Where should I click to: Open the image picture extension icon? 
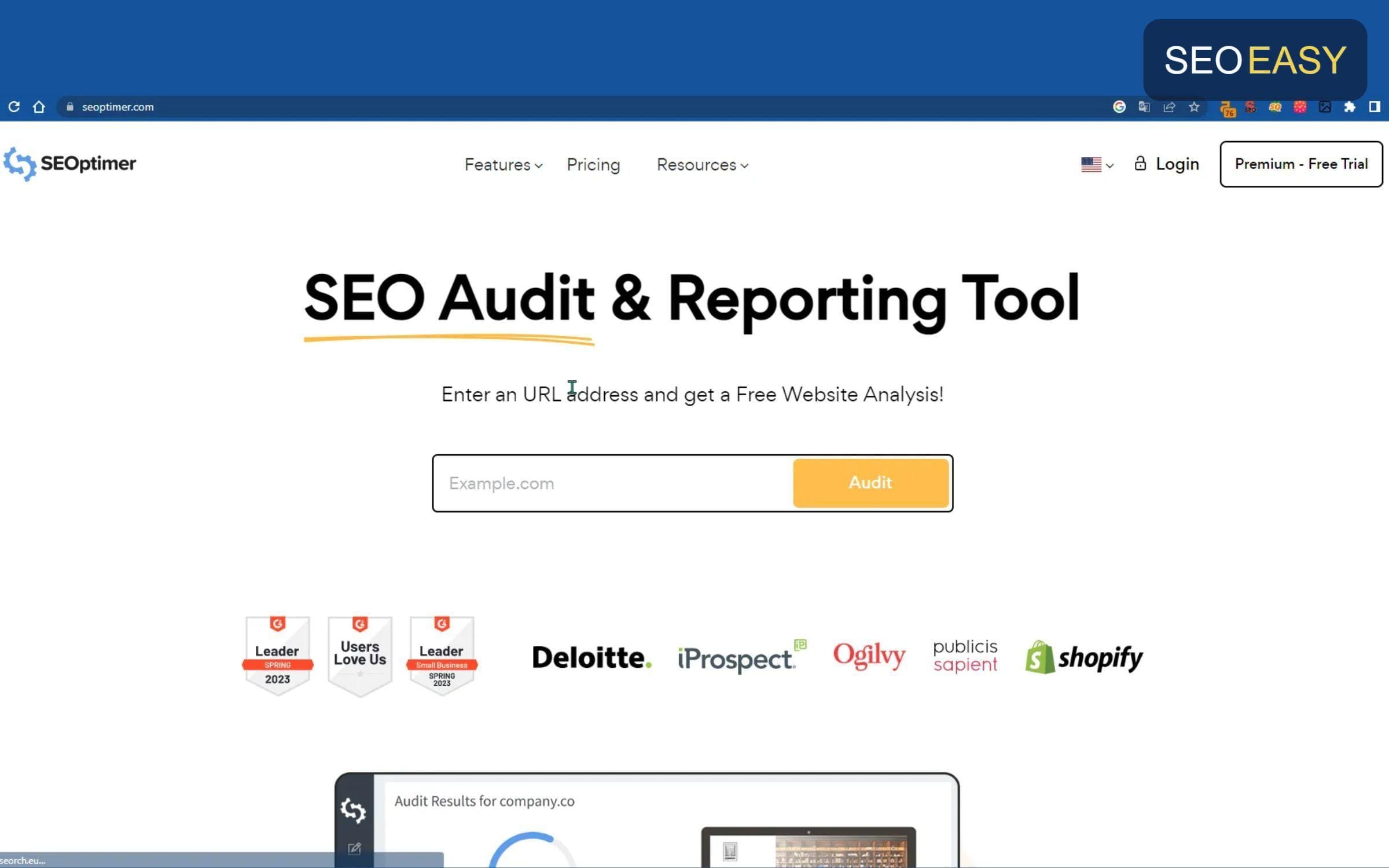(1325, 106)
